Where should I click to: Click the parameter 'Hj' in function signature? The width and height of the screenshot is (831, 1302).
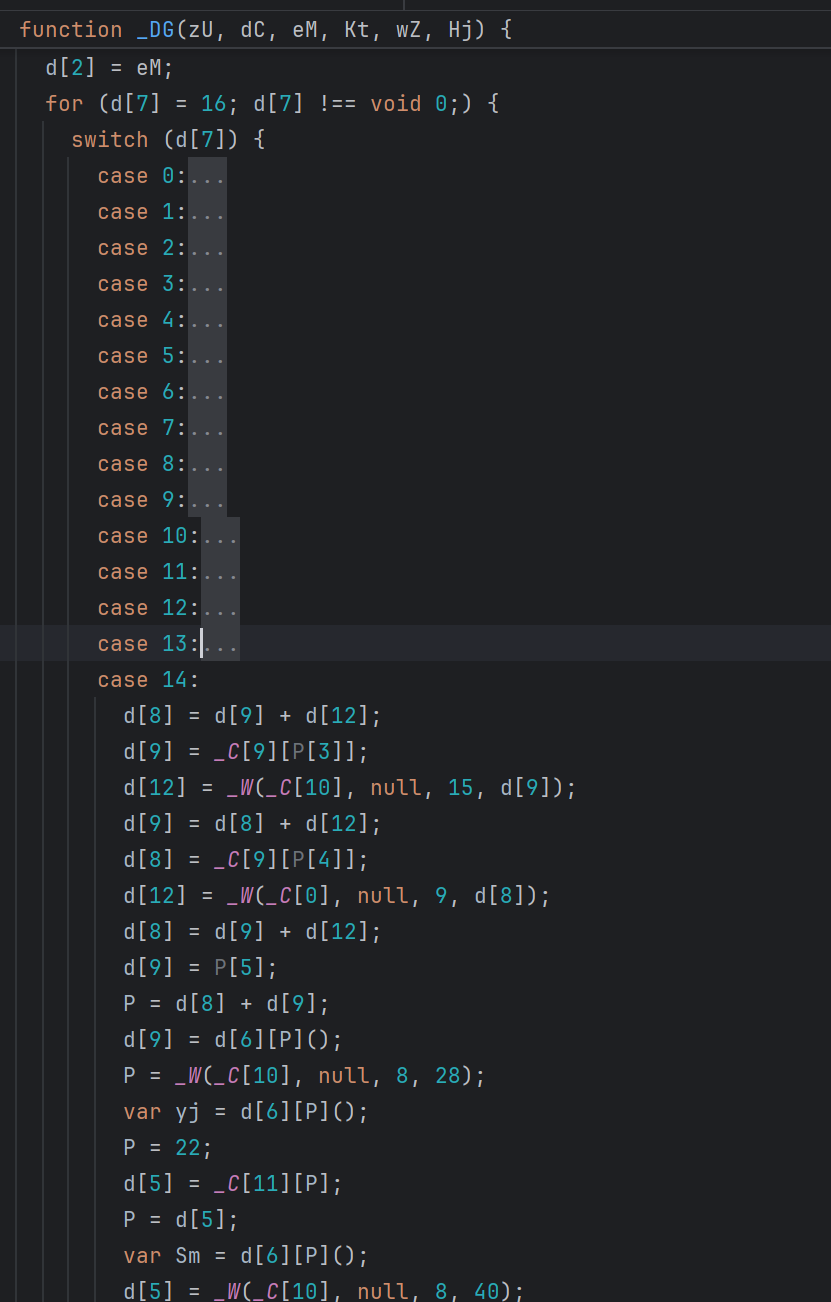coord(461,30)
